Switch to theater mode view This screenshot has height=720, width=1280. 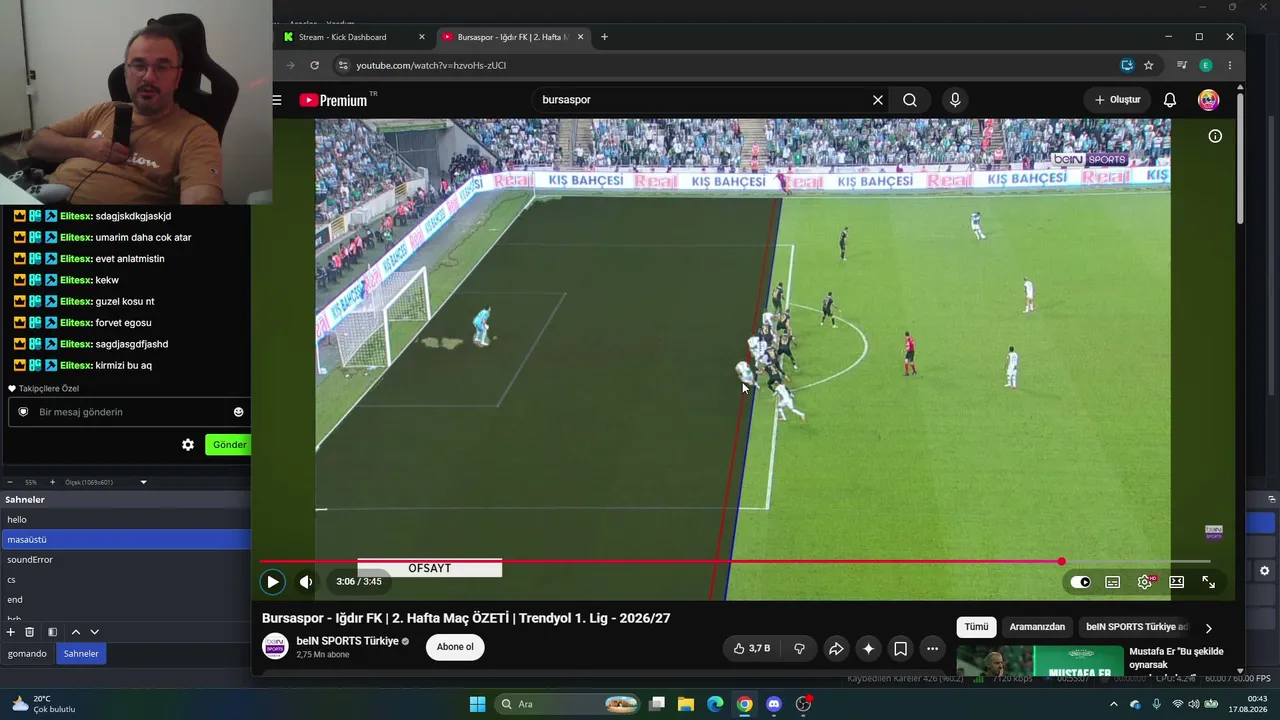(1177, 582)
